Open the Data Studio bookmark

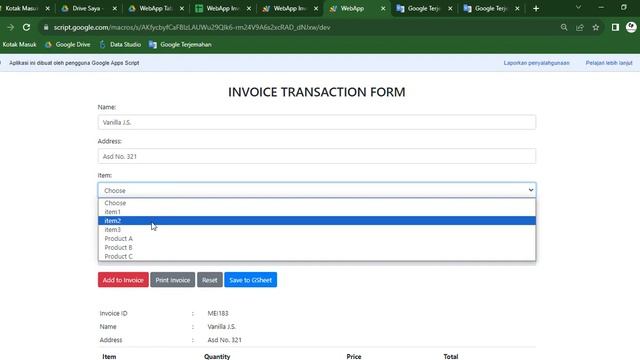pos(120,44)
